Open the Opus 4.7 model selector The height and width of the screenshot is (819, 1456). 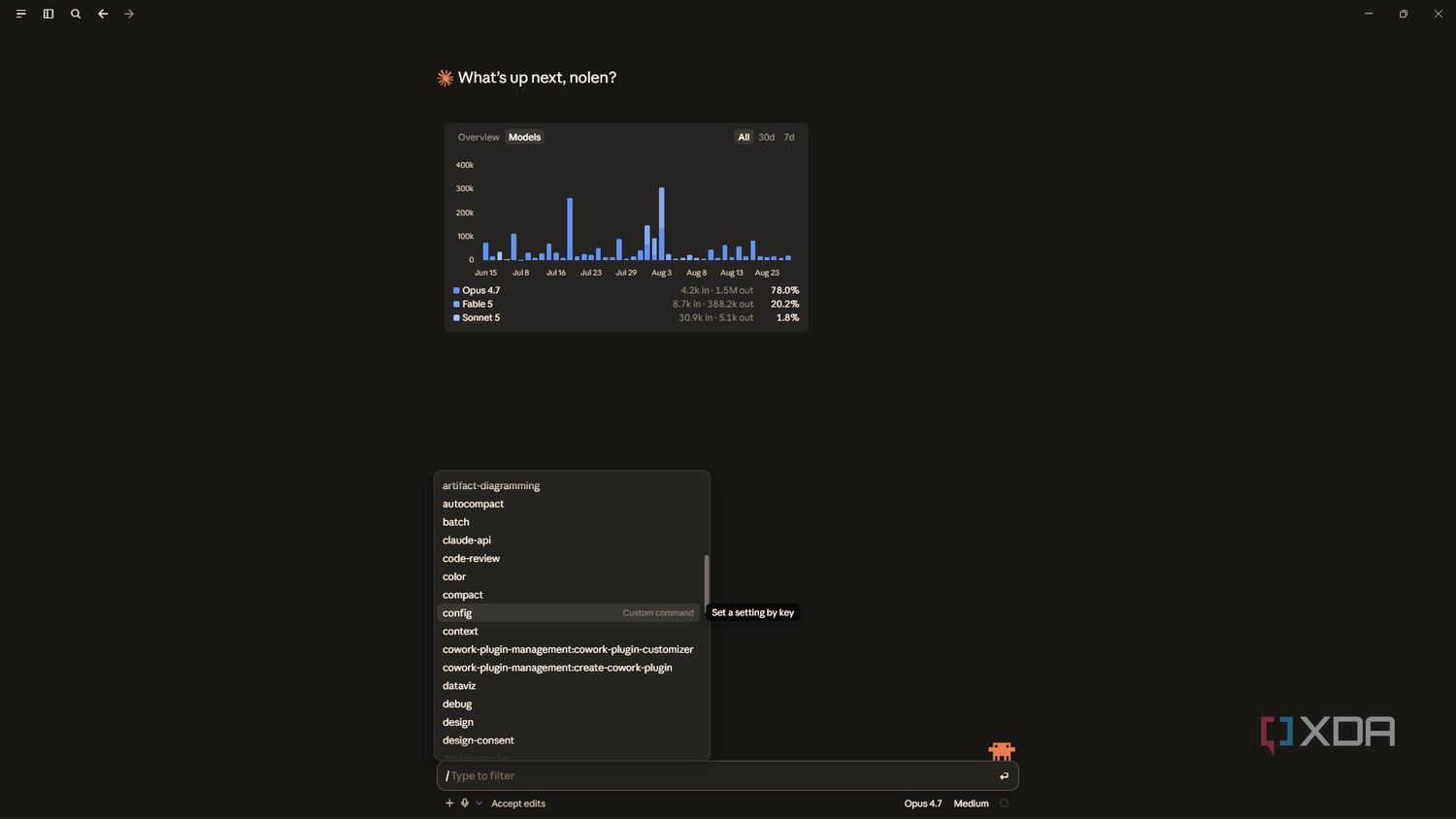click(x=923, y=803)
